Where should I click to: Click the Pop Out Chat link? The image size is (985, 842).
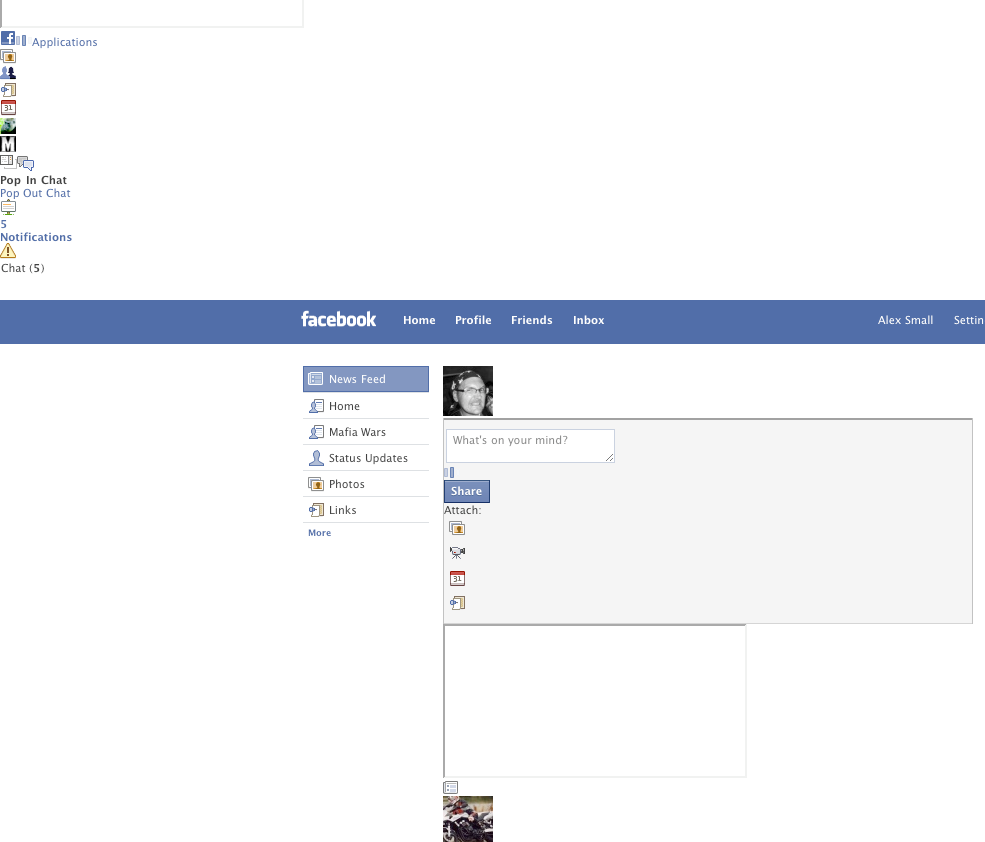tap(35, 193)
